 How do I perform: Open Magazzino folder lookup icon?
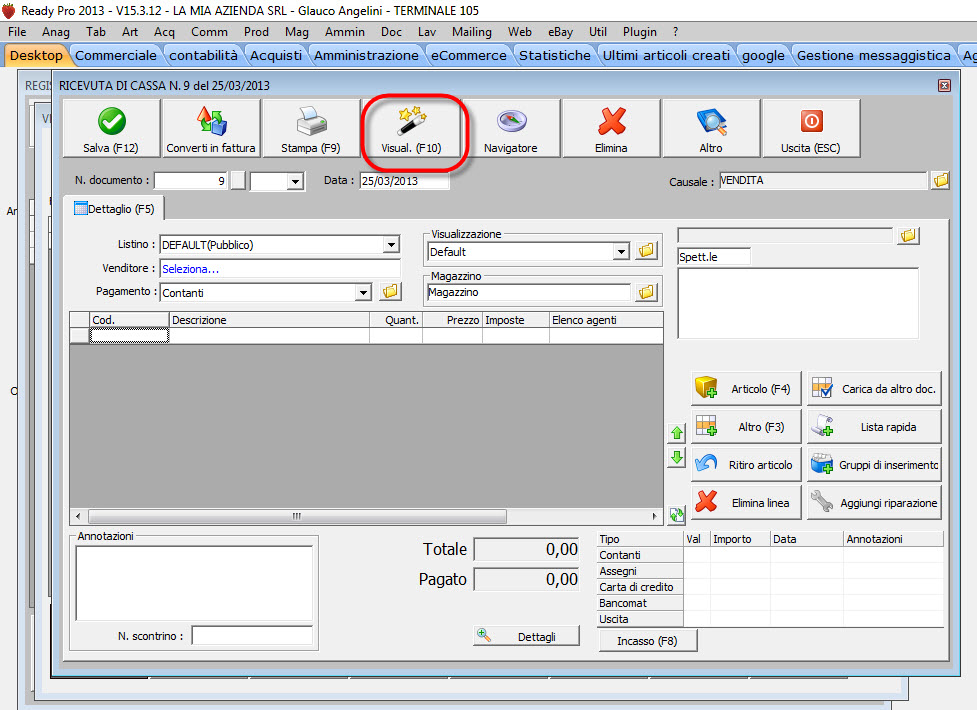(647, 292)
